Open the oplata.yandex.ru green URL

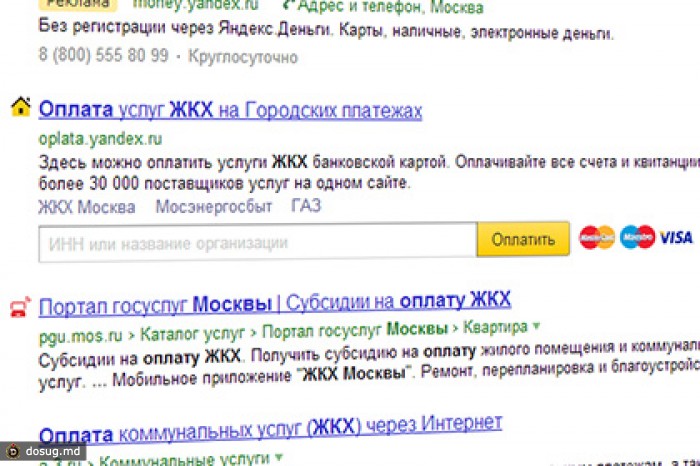100,139
